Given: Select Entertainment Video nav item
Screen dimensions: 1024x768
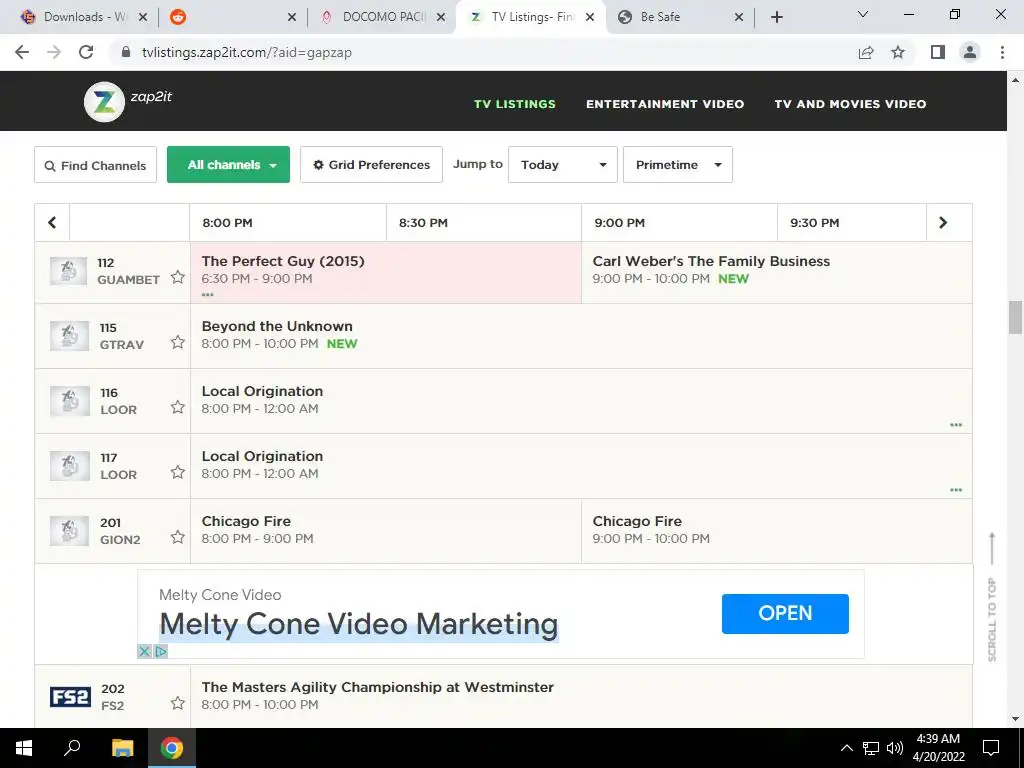Looking at the screenshot, I should tap(665, 104).
